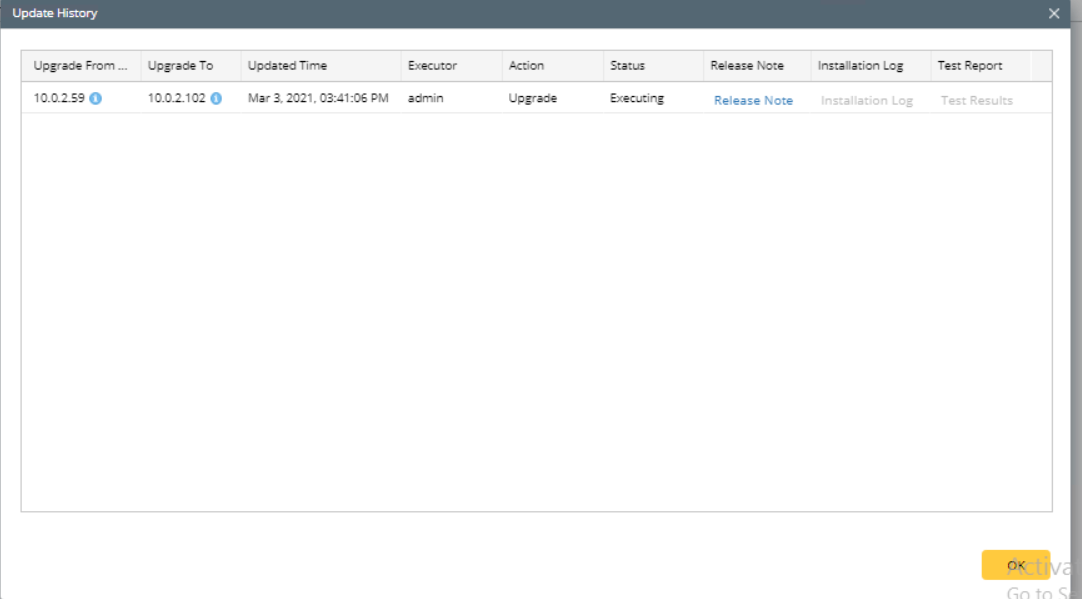Click info icon next to 10.0.2.59
Screen dimensions: 1082x599
[x=96, y=99]
